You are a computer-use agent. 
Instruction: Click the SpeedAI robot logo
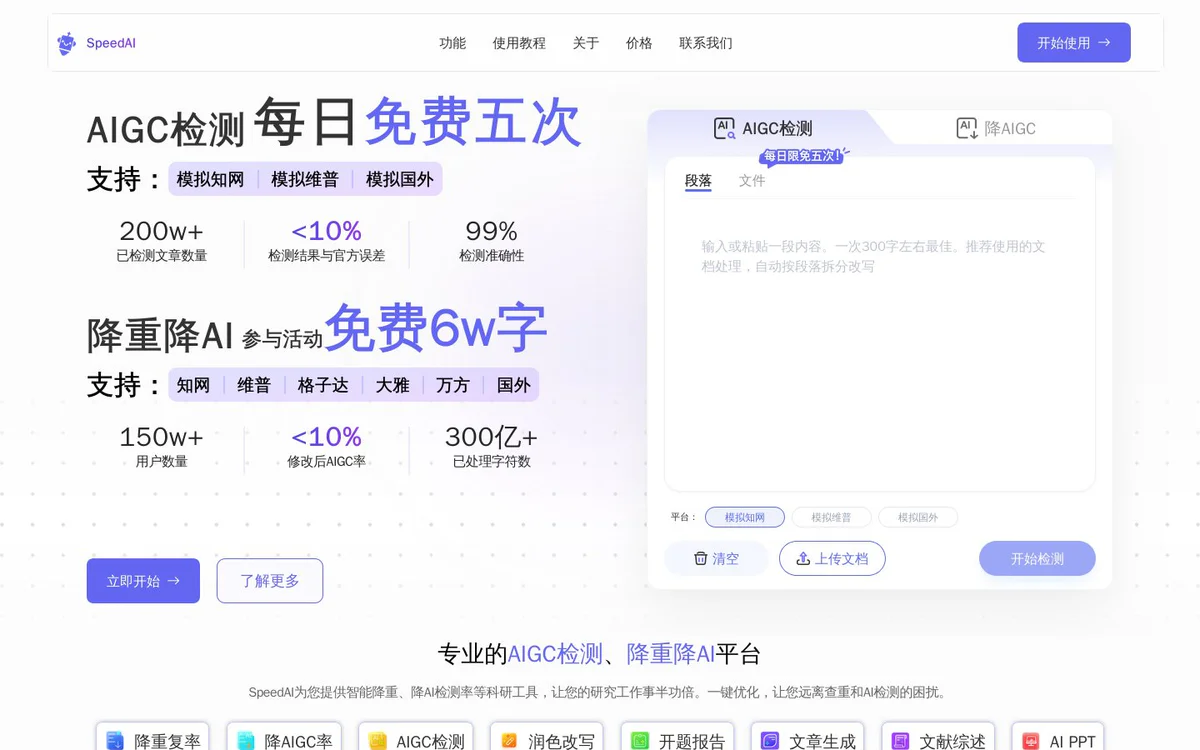[x=67, y=43]
